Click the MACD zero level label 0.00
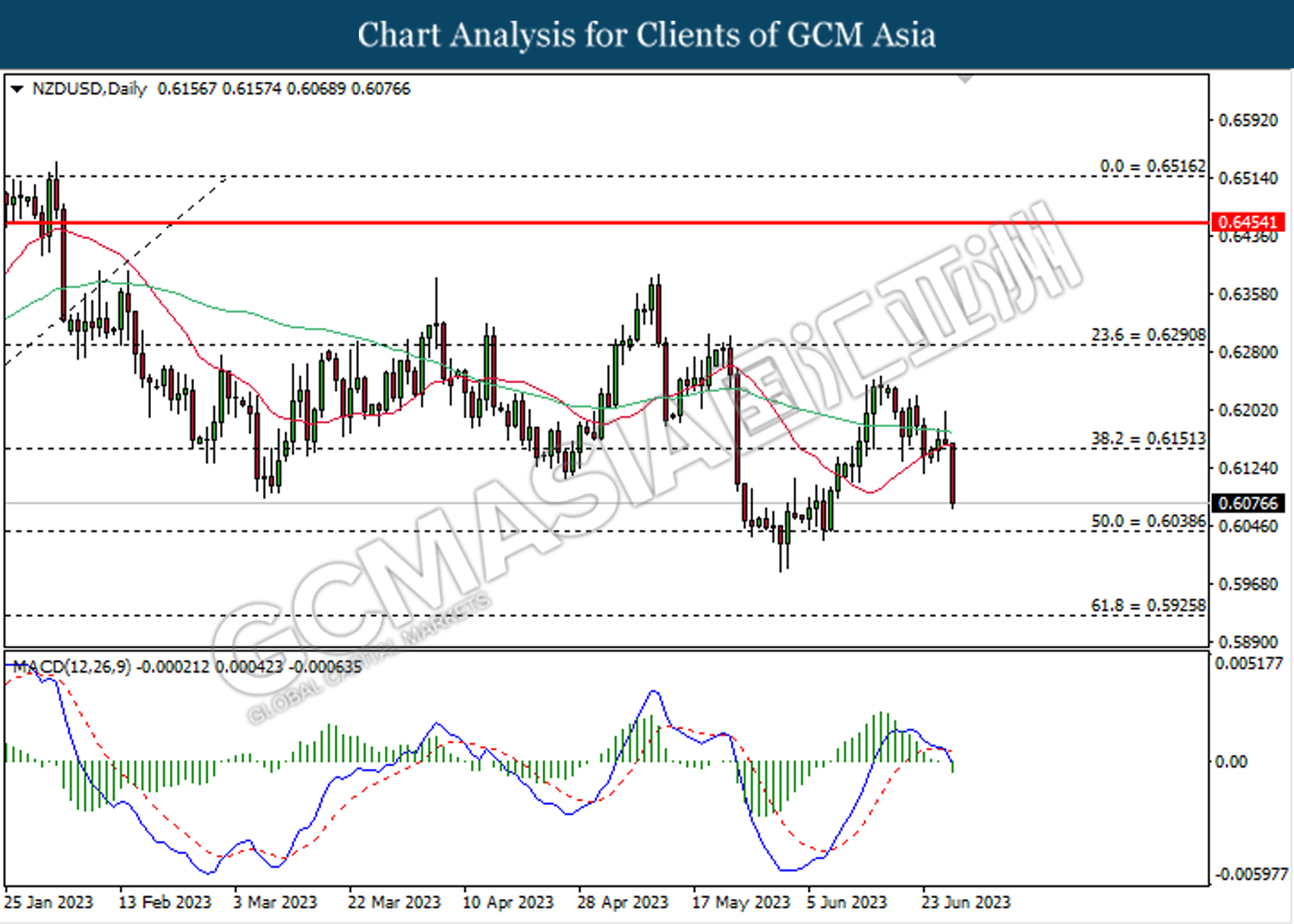 pyautogui.click(x=1231, y=762)
